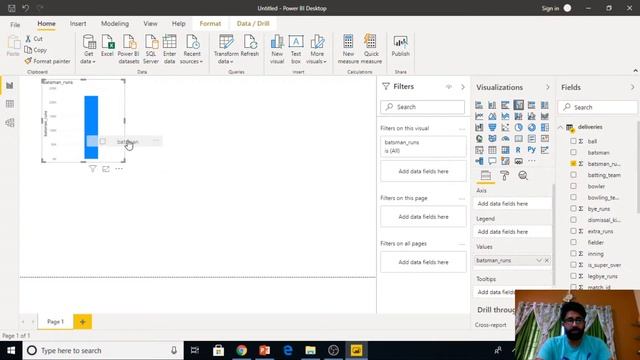Collapse the Fields pane
Viewport: 640px width, 360px height.
point(632,87)
